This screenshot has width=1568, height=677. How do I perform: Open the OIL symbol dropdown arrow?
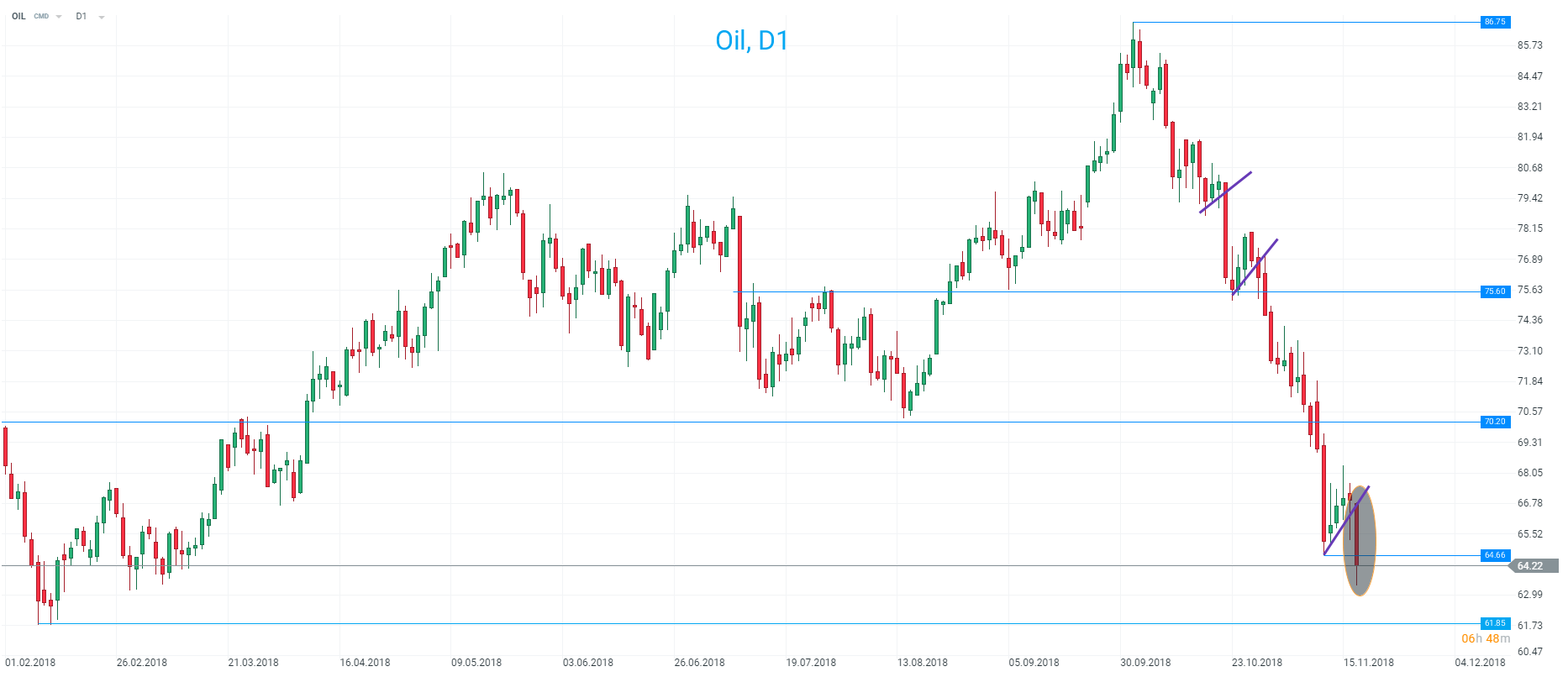tap(59, 17)
